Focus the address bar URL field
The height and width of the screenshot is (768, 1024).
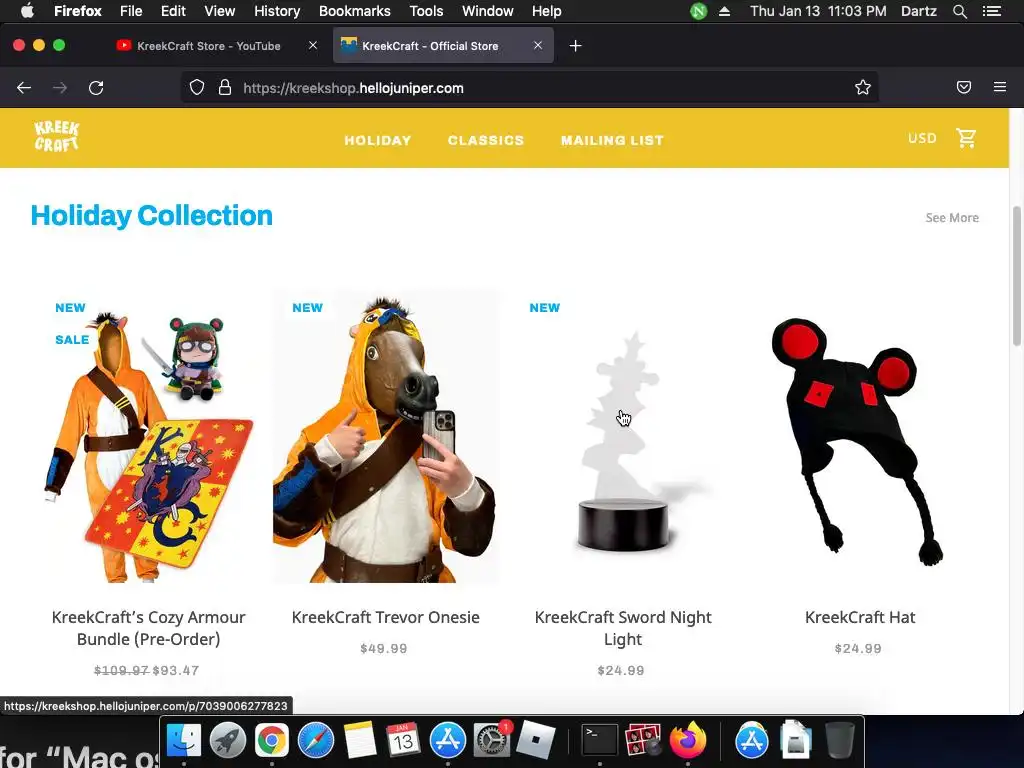coord(530,88)
